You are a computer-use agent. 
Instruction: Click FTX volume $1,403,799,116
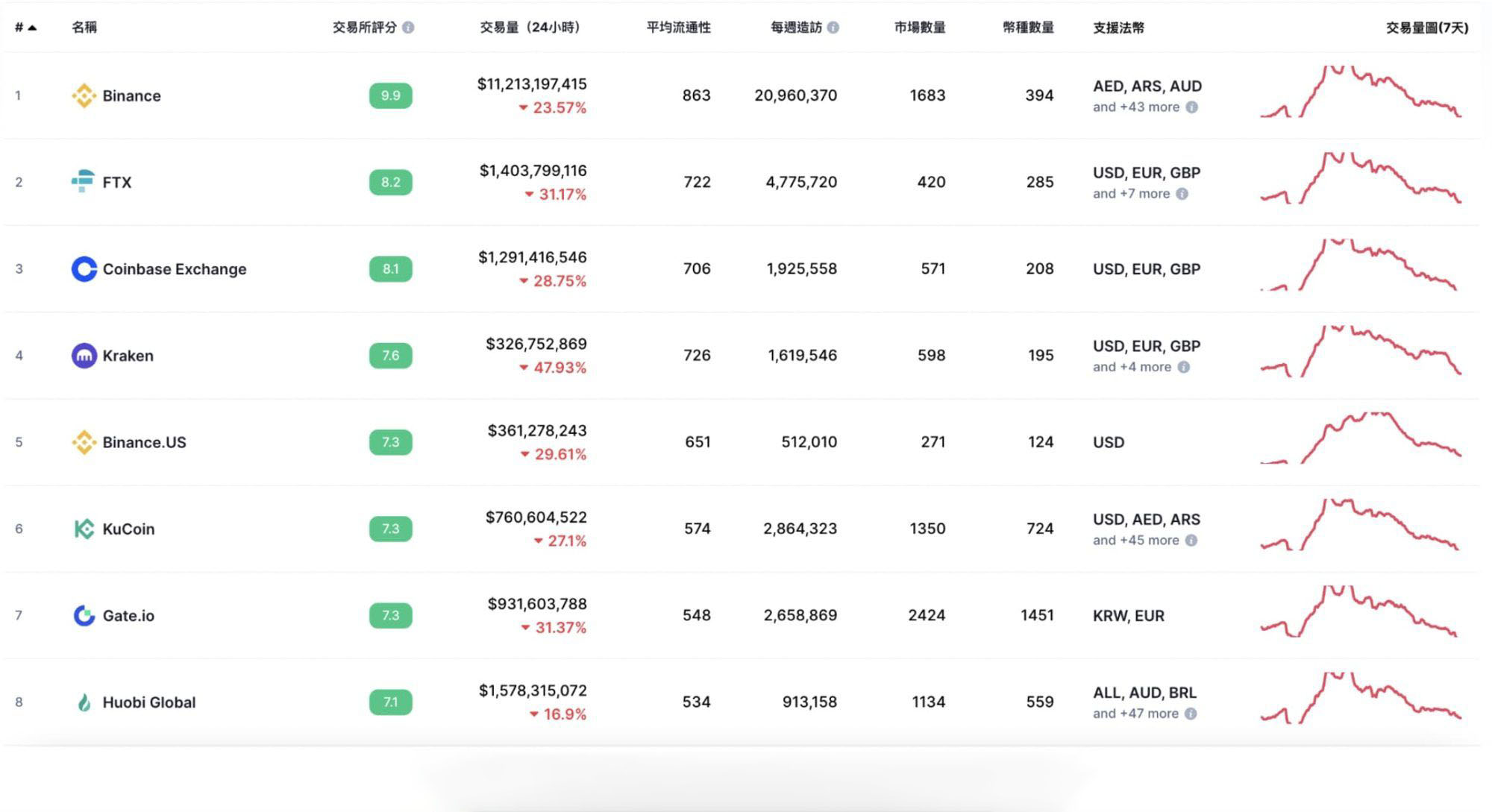pos(533,171)
